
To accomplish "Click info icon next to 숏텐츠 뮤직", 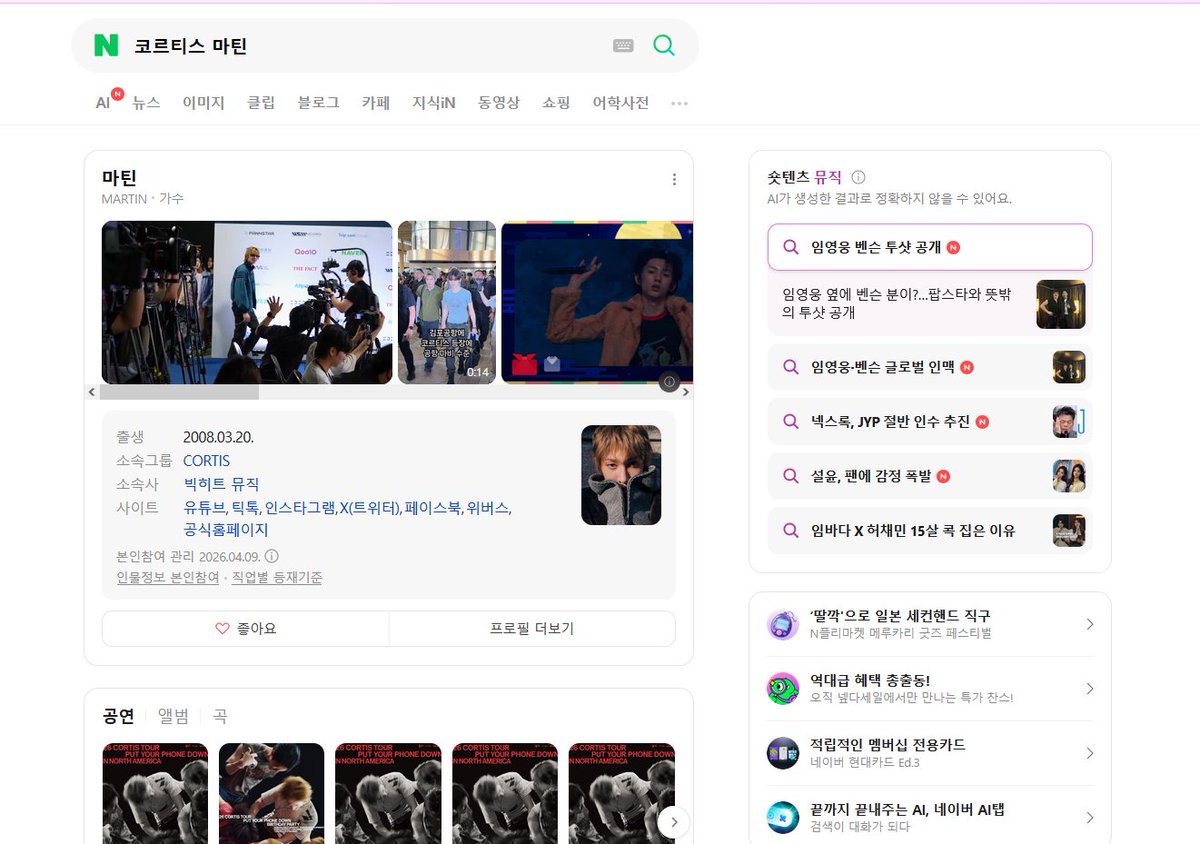I will click(858, 177).
